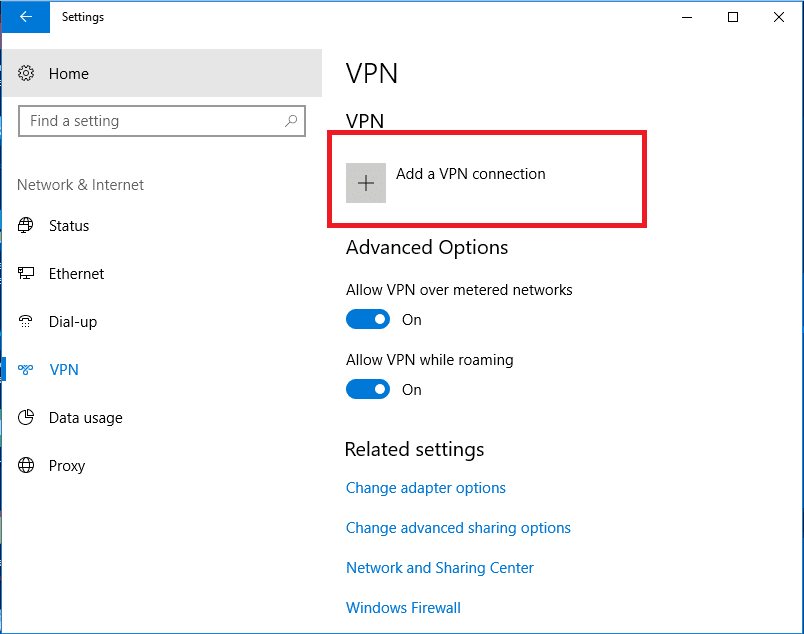
Task: Click the Dial-up icon
Action: click(27, 322)
